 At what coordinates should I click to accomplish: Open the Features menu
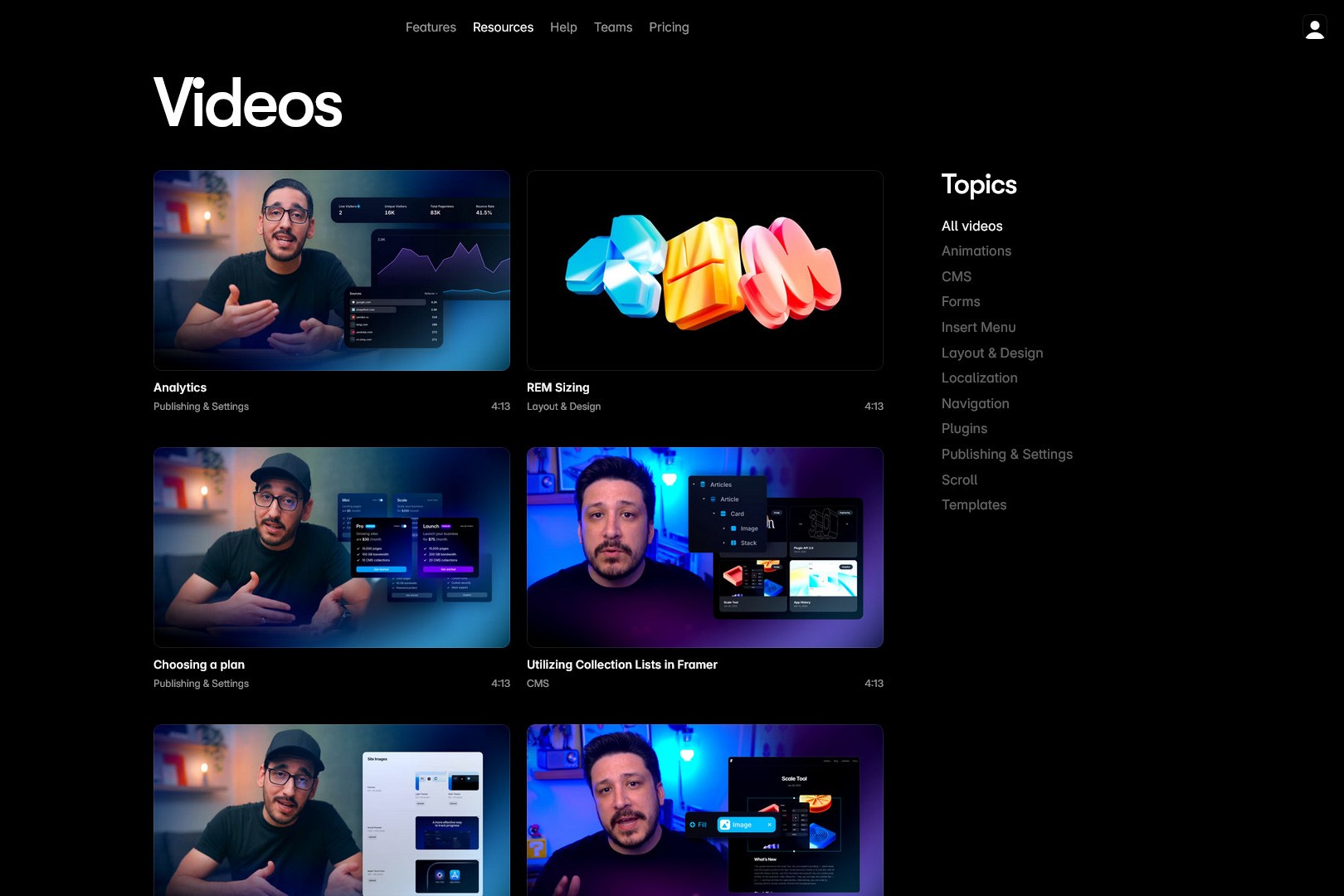(431, 27)
